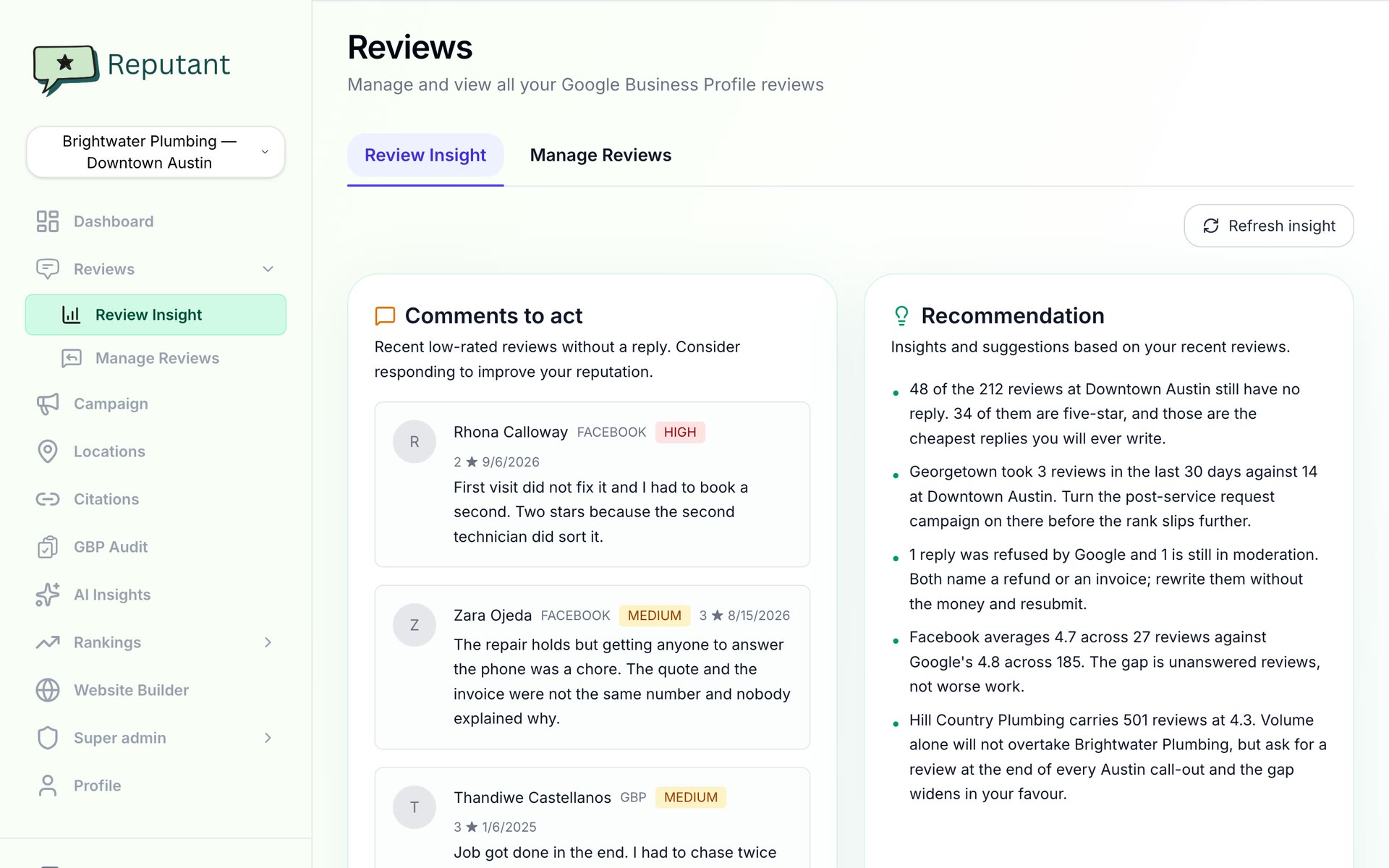This screenshot has height=868, width=1389.
Task: Click the Comments to act chat icon
Action: coord(385,316)
